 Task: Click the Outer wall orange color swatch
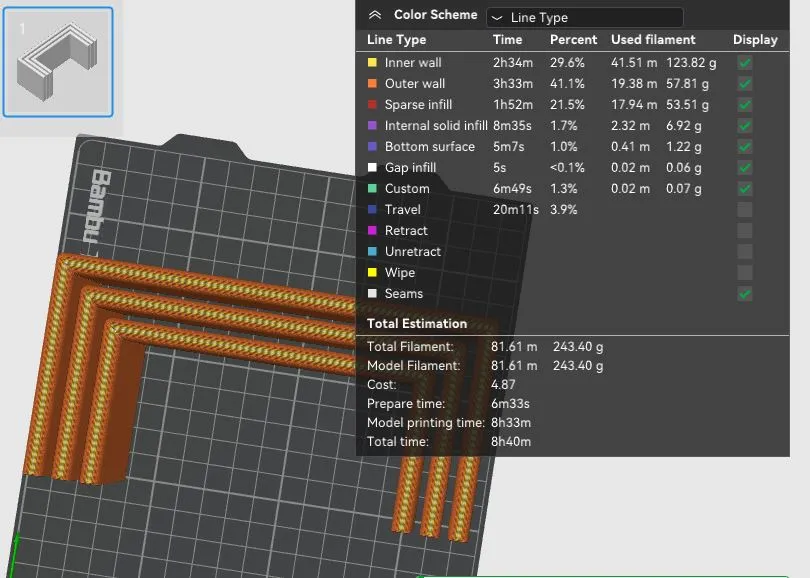coord(373,84)
